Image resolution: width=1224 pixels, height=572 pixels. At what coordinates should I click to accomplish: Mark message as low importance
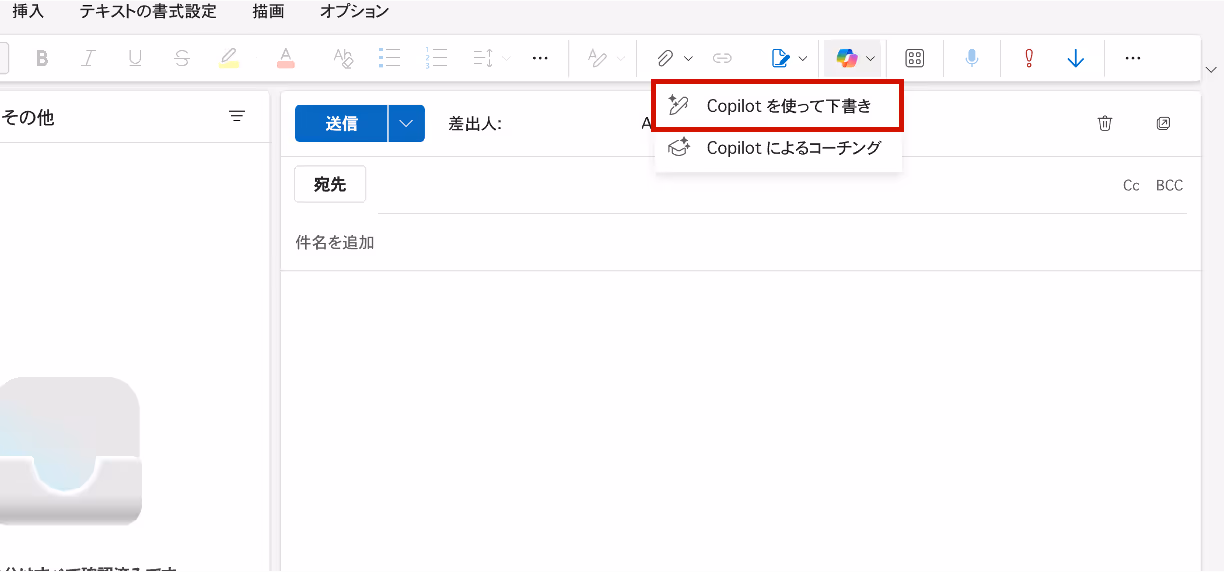[1076, 59]
